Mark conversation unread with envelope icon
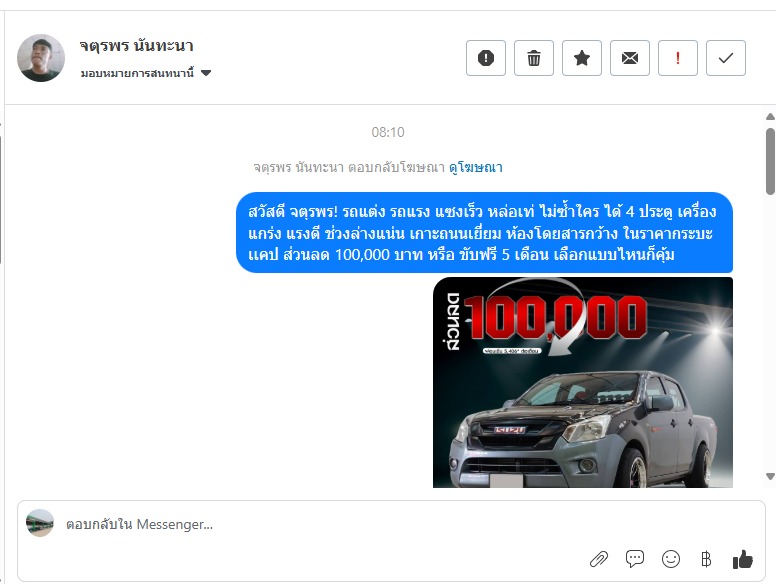The width and height of the screenshot is (776, 584). coord(630,58)
